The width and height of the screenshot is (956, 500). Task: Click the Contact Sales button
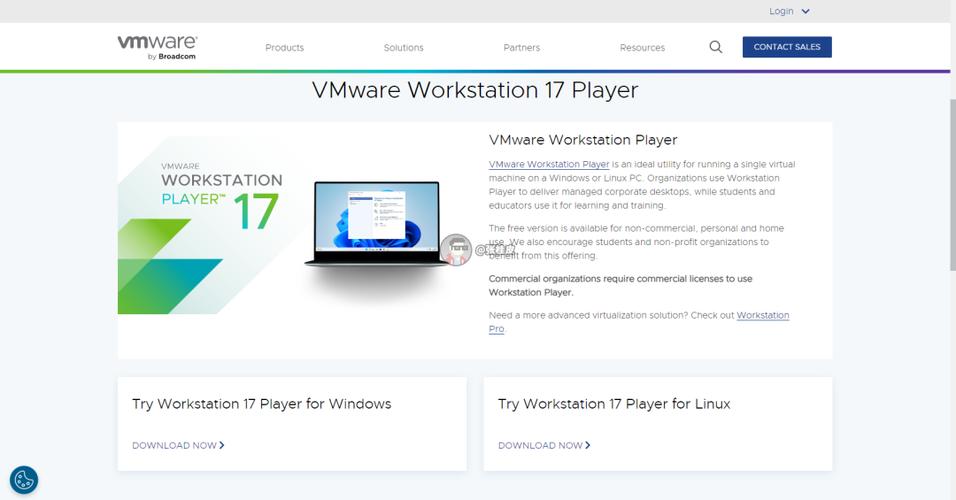pyautogui.click(x=787, y=47)
